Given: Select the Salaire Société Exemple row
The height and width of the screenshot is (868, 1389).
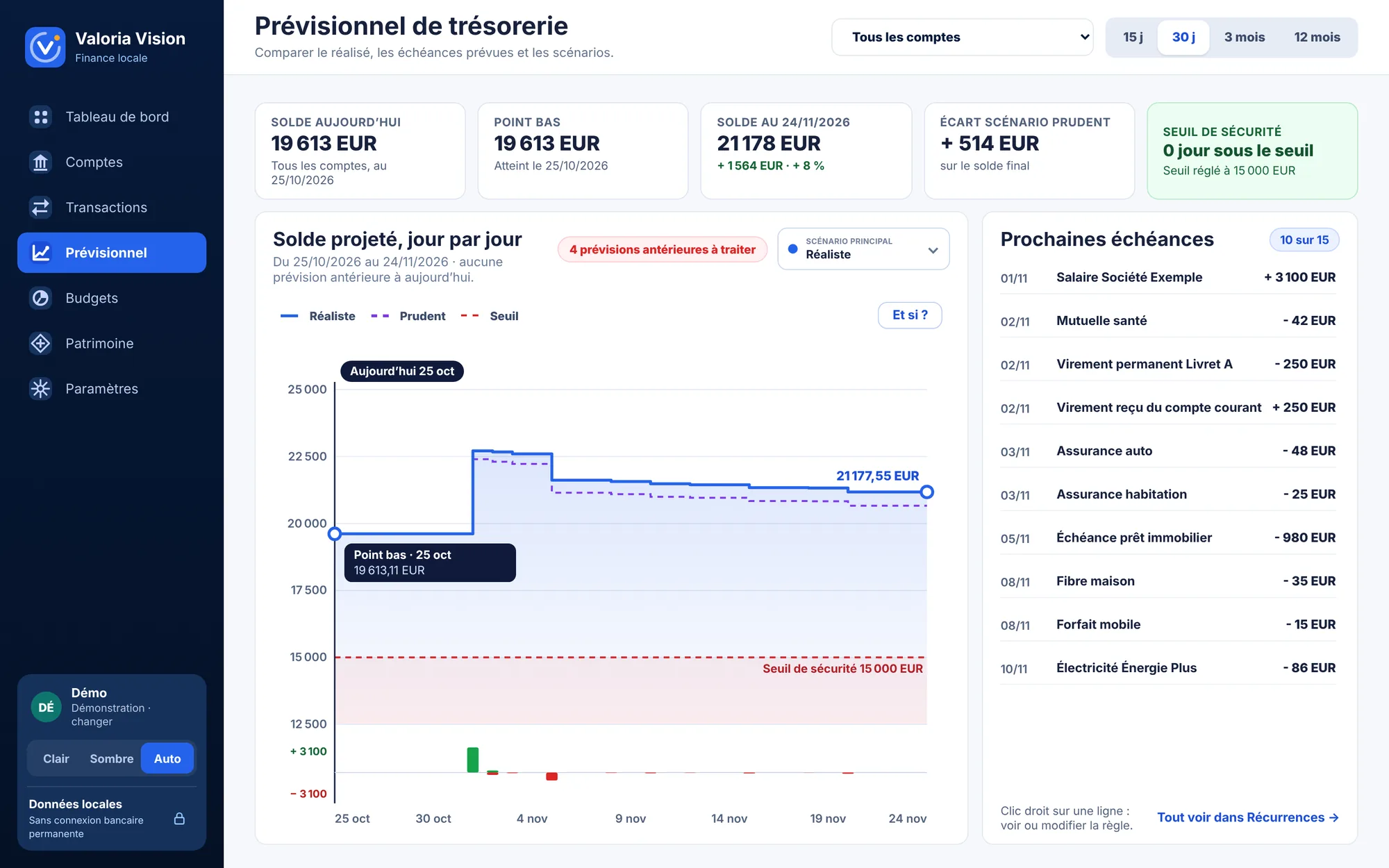Looking at the screenshot, I should tap(1168, 277).
